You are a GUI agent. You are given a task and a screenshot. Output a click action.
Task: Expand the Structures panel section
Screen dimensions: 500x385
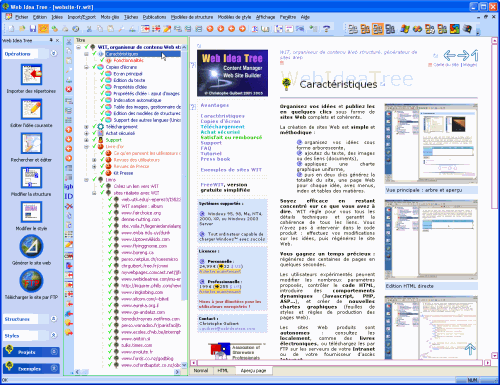[x=53, y=319]
